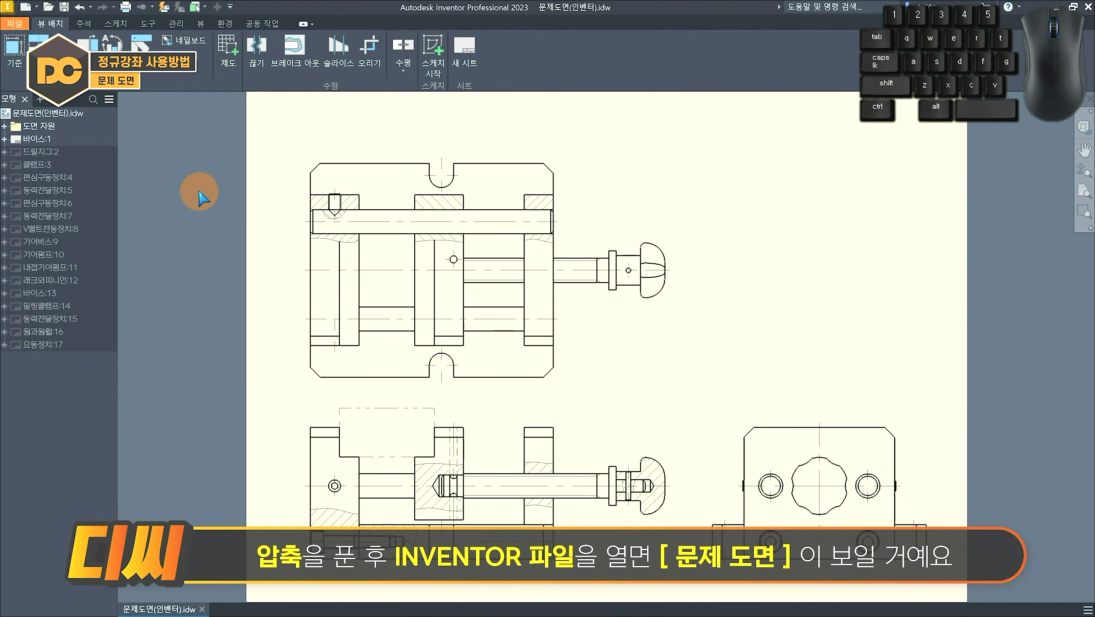Expand the 클램프:3 sheet node
The image size is (1095, 617).
[x=4, y=165]
